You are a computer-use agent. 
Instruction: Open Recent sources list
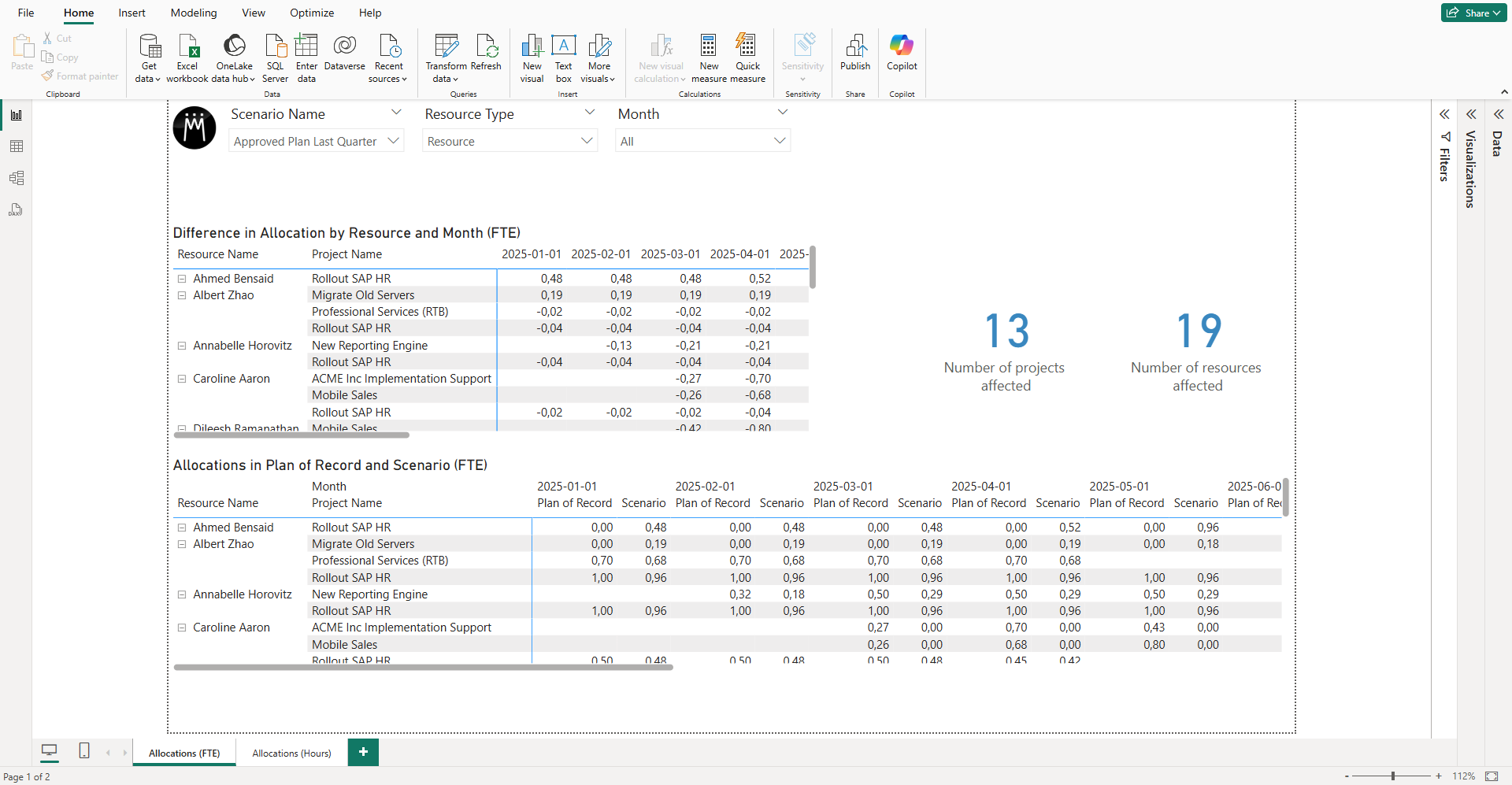point(388,57)
